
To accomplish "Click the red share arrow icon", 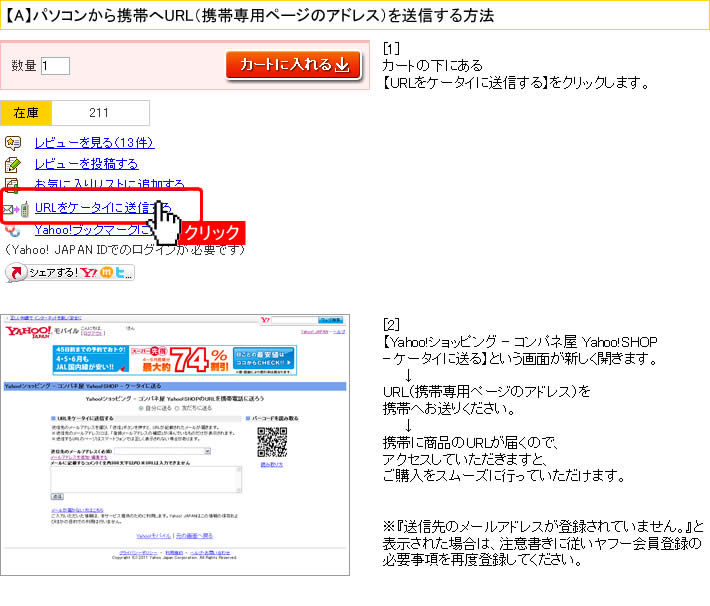I will (16, 272).
